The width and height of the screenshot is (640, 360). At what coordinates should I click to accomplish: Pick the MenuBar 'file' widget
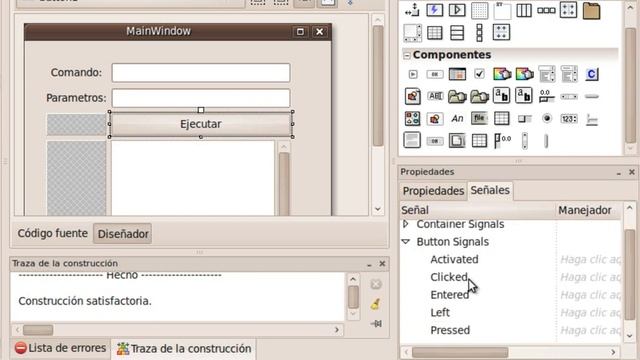click(479, 118)
